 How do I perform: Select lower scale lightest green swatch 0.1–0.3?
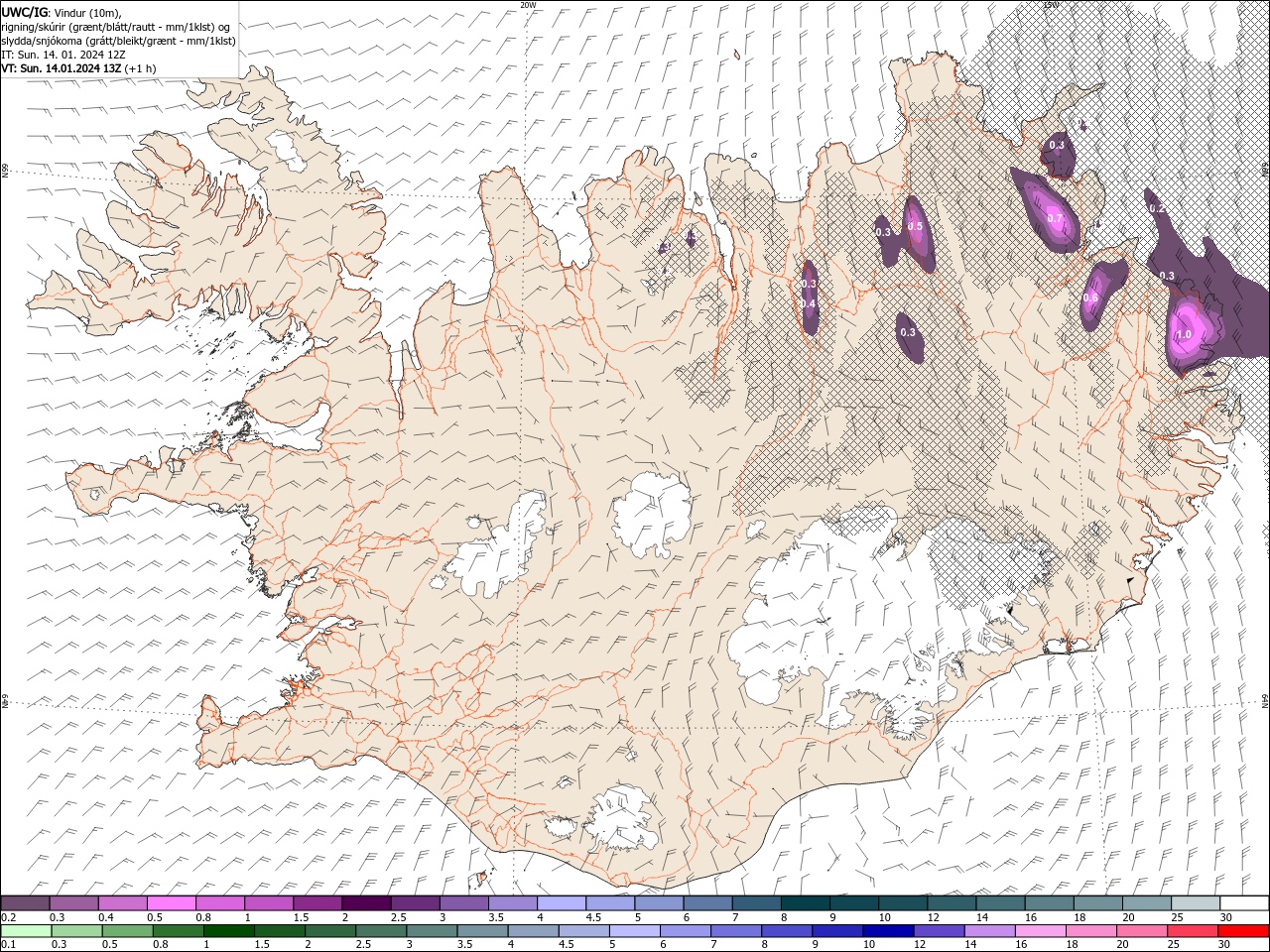coord(26,931)
